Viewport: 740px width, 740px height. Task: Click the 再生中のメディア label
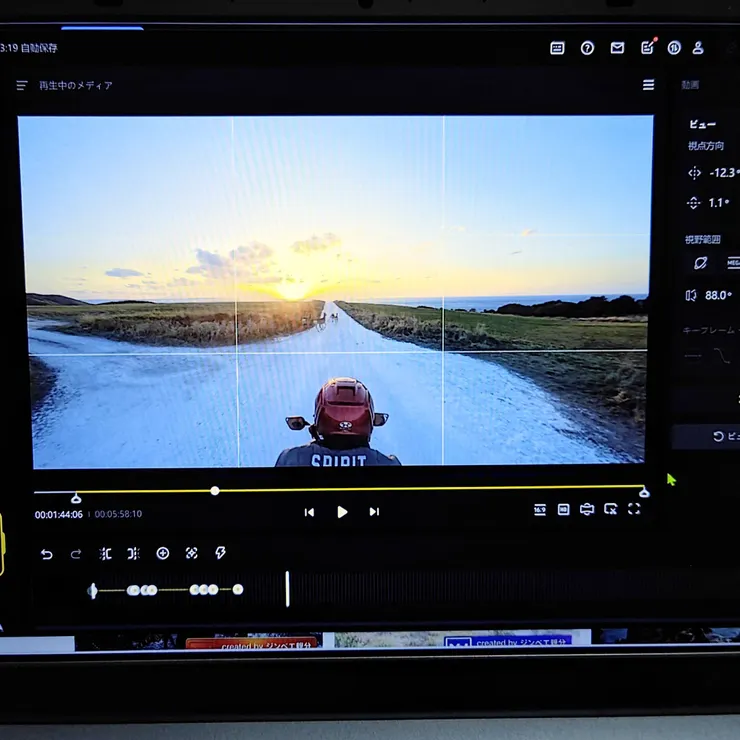point(76,85)
